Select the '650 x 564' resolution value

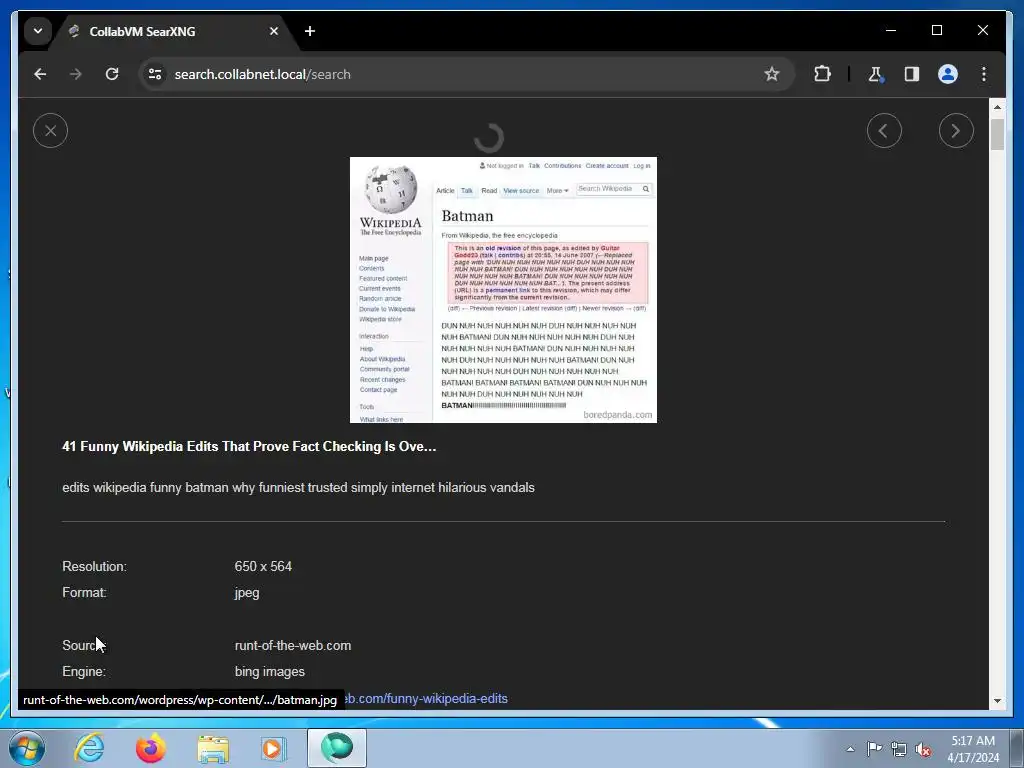pyautogui.click(x=263, y=566)
